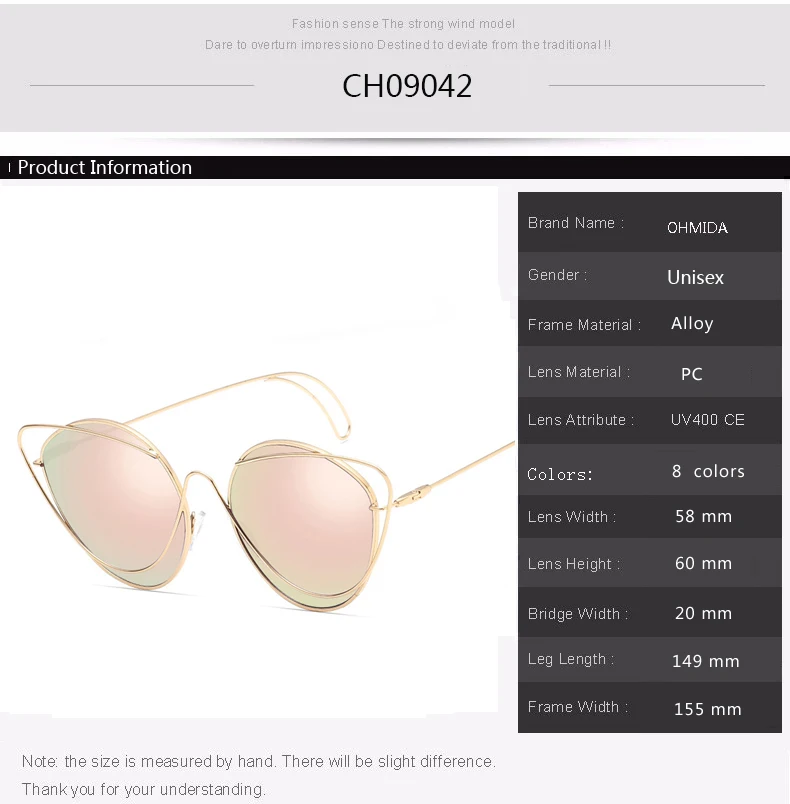The image size is (790, 804).
Task: Click the Bridge Width 20 mm value
Action: (703, 613)
